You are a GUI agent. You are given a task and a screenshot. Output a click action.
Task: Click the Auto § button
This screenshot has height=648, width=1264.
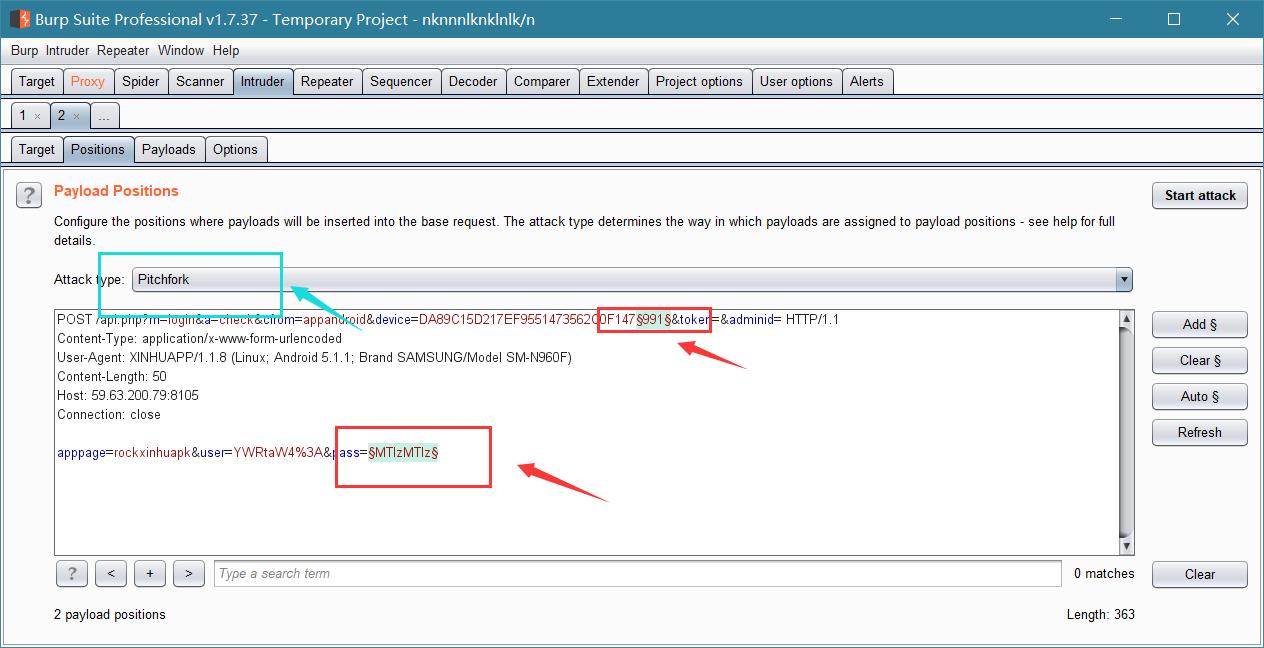(1200, 396)
